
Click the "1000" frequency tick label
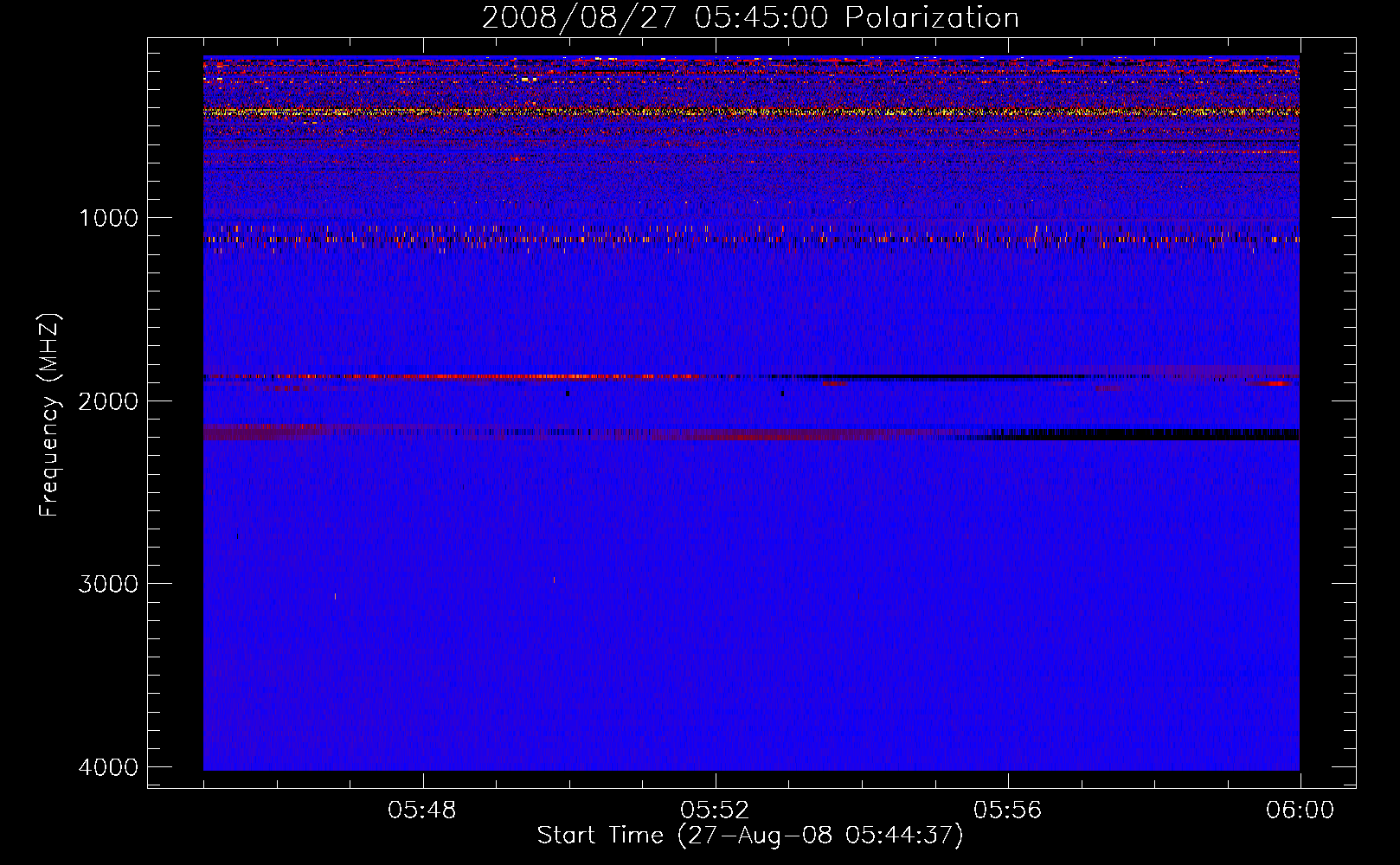tap(109, 218)
